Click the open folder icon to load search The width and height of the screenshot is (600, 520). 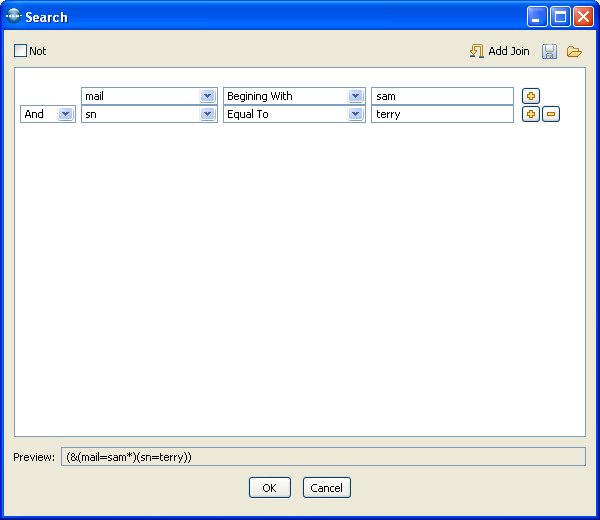(x=574, y=51)
